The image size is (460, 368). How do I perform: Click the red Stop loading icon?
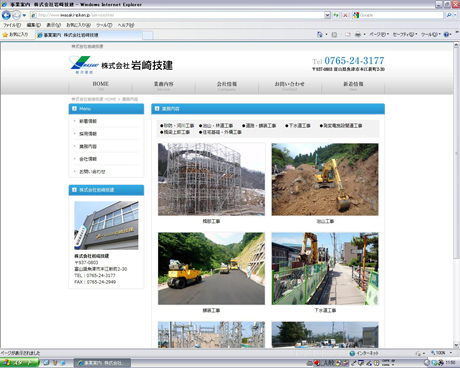(345, 15)
